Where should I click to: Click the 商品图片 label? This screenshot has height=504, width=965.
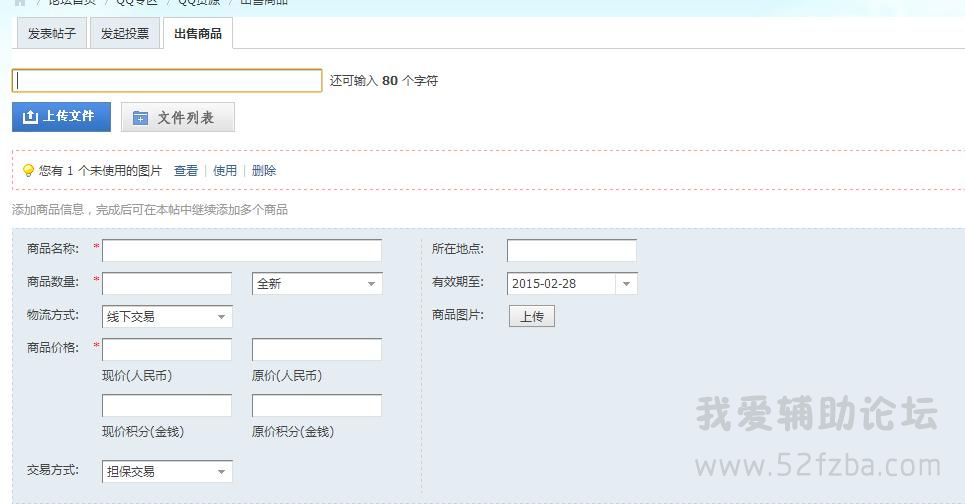(458, 315)
